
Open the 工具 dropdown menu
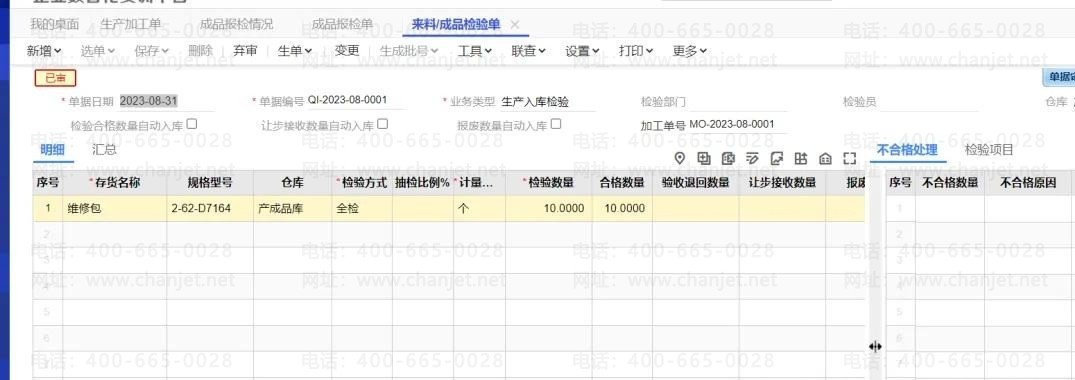pyautogui.click(x=475, y=51)
